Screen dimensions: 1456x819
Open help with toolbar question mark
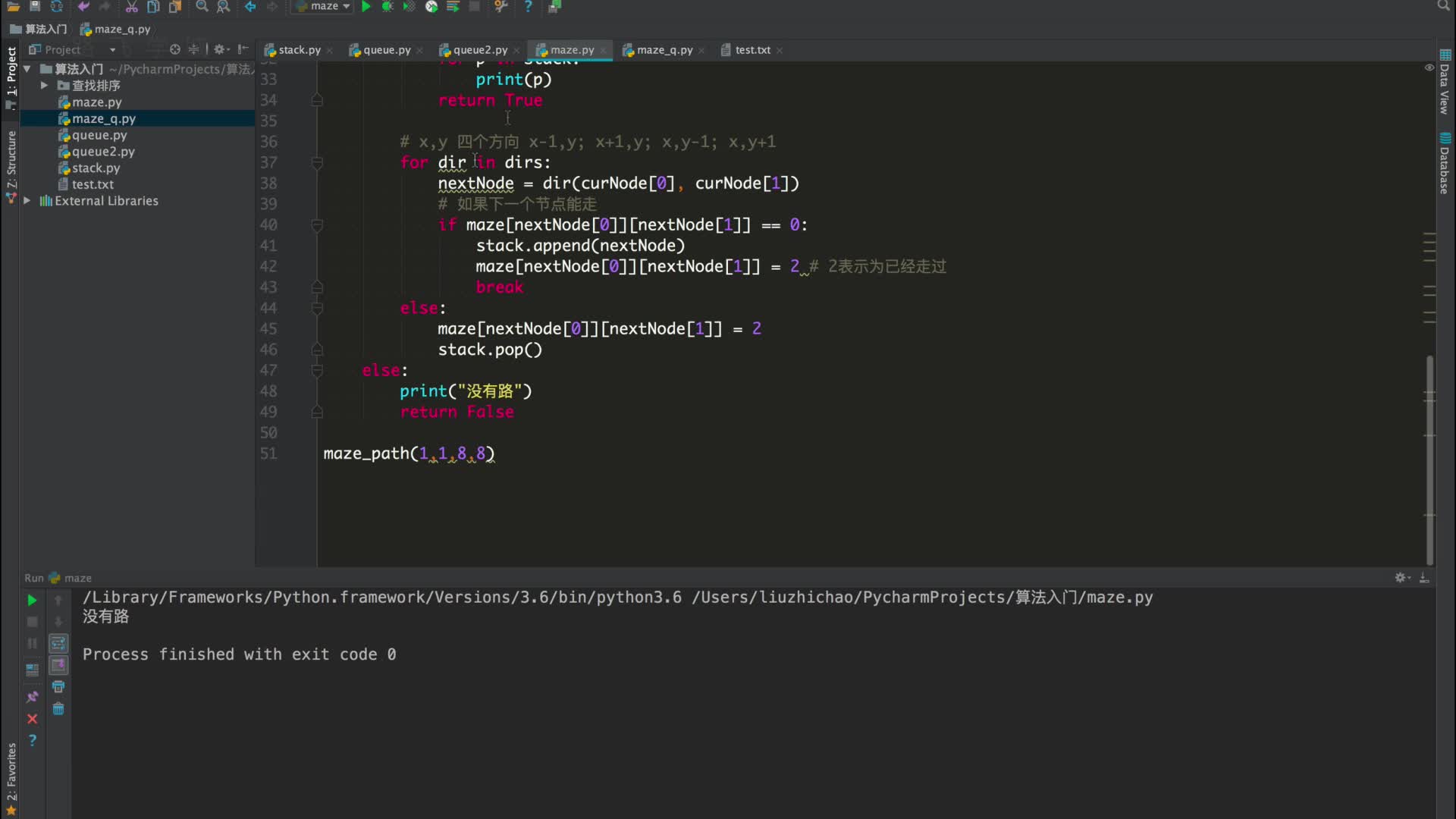click(x=528, y=6)
